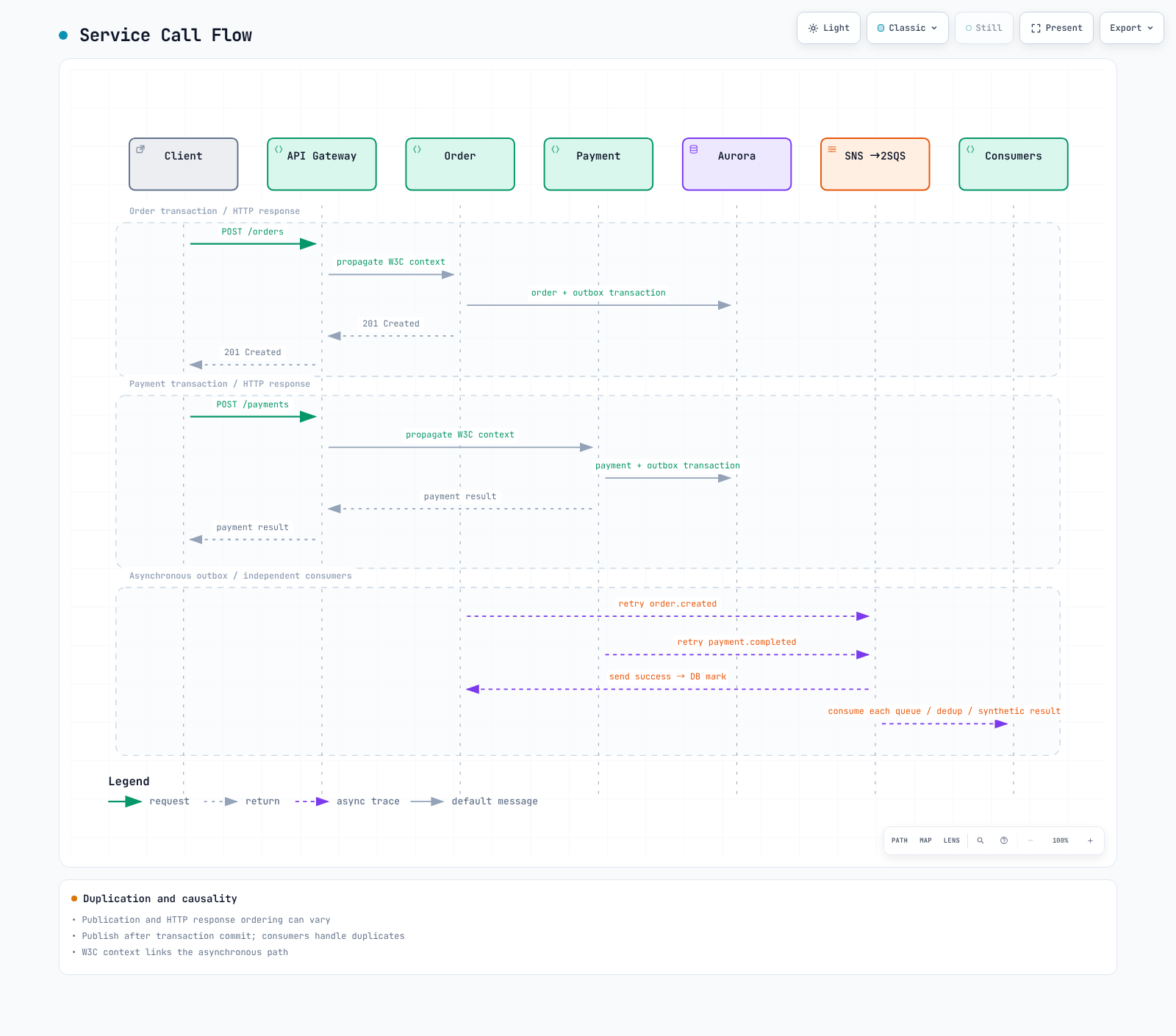The image size is (1176, 1036).
Task: Zoom in with the plus button
Action: pyautogui.click(x=1090, y=840)
